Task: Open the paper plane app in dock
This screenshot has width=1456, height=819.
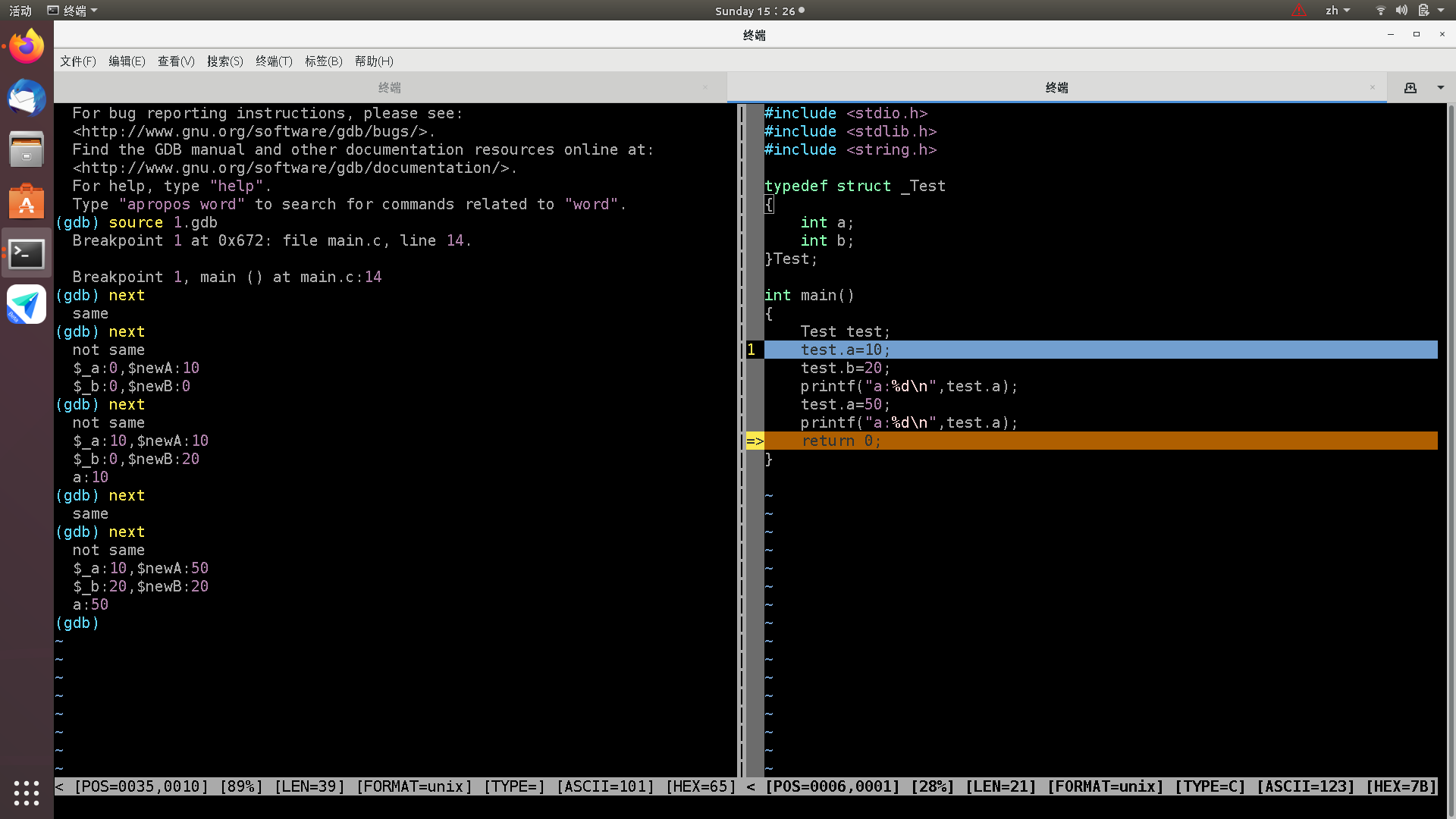Action: point(27,305)
